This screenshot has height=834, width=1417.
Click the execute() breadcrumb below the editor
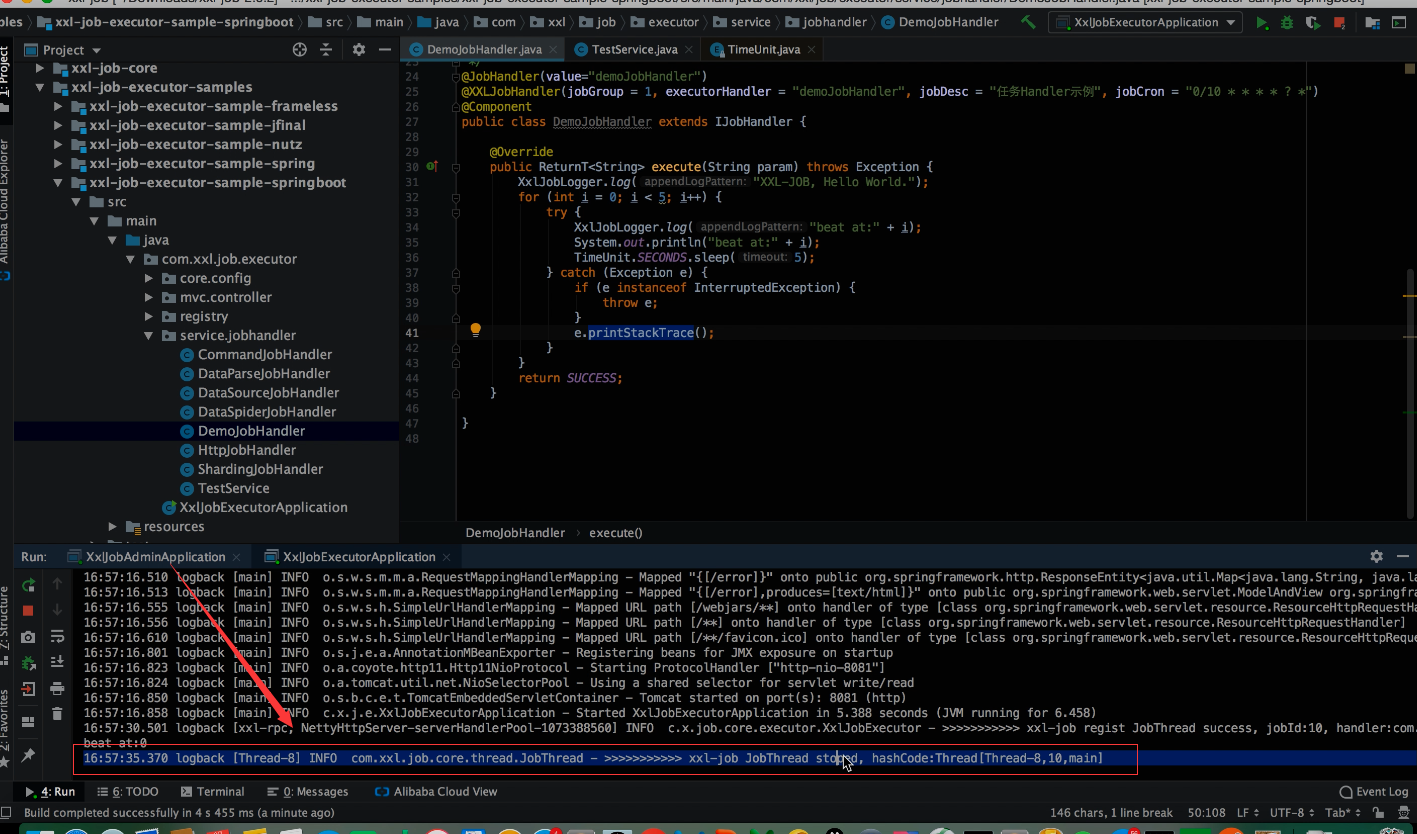615,533
